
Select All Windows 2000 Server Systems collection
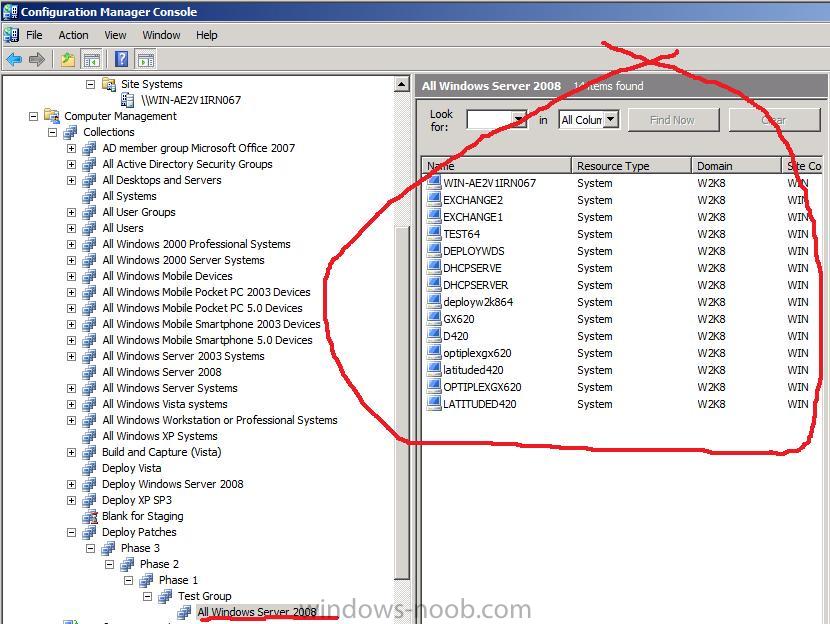click(x=183, y=260)
